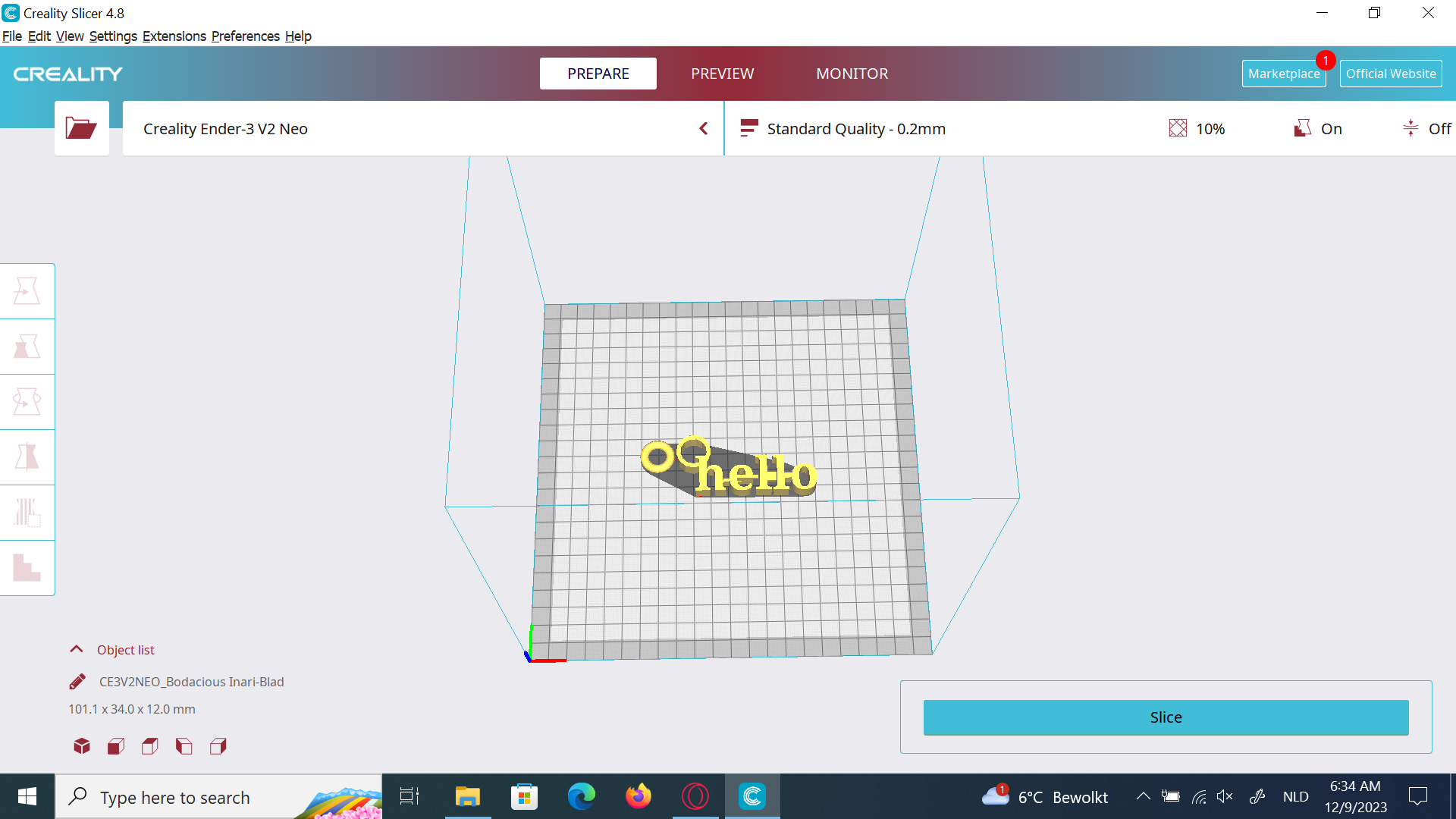This screenshot has width=1456, height=819.
Task: Collapse the Object list chevron
Action: point(77,649)
